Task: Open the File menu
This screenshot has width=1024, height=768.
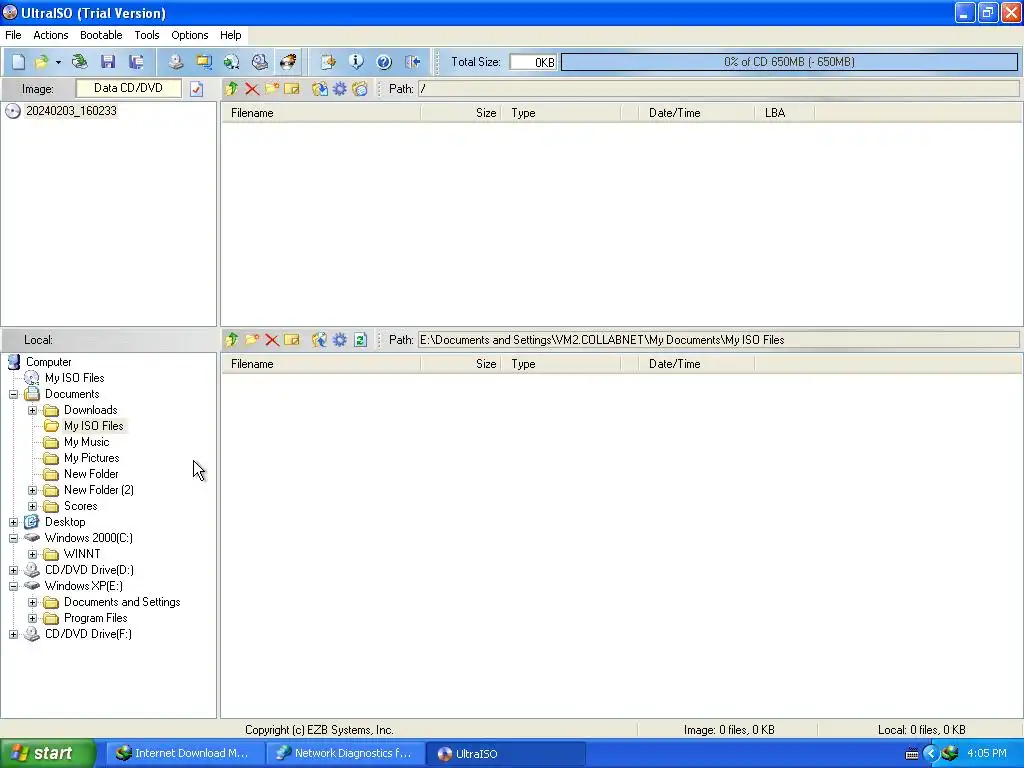Action: [13, 35]
